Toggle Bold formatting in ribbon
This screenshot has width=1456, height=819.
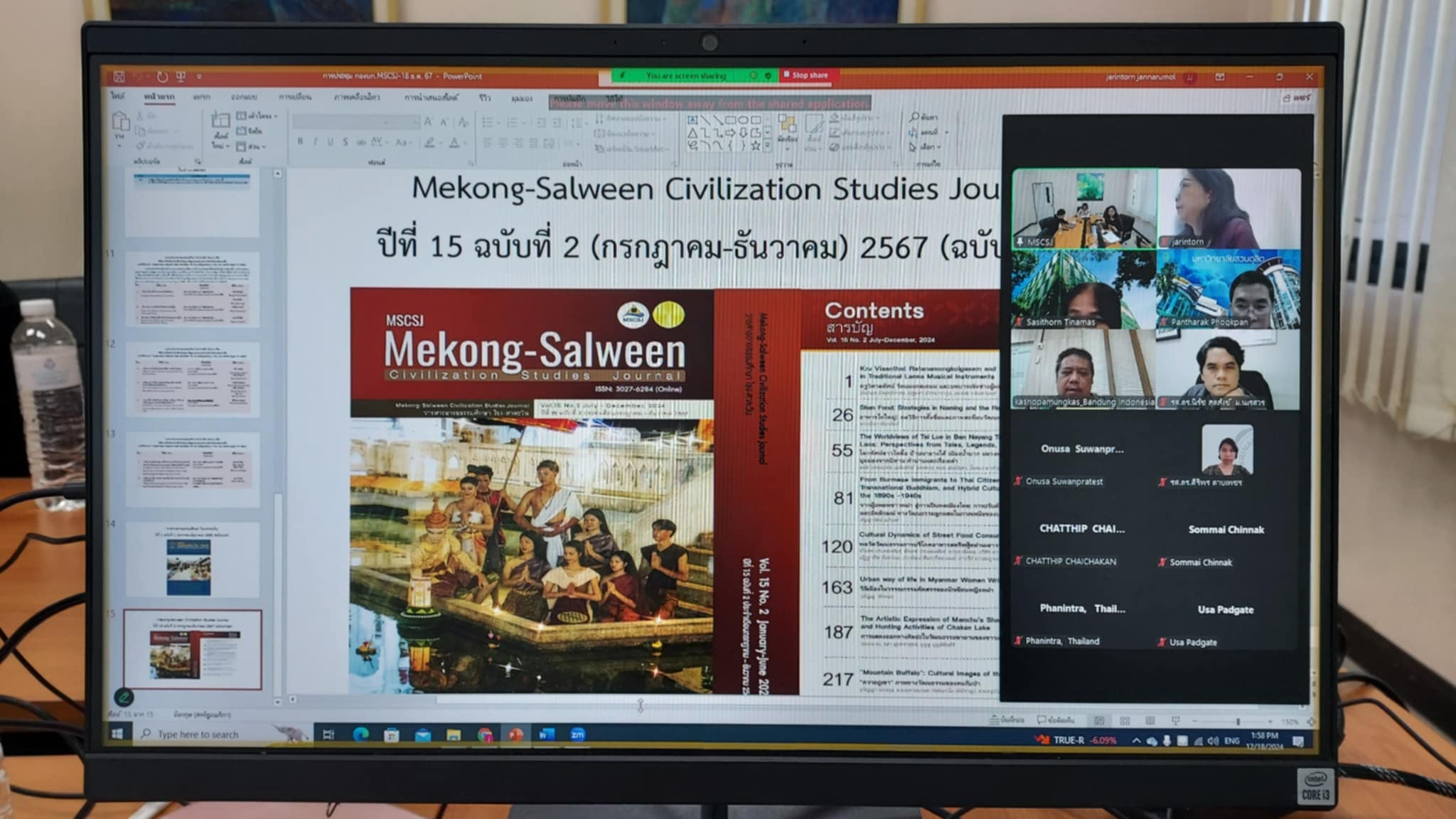[300, 142]
